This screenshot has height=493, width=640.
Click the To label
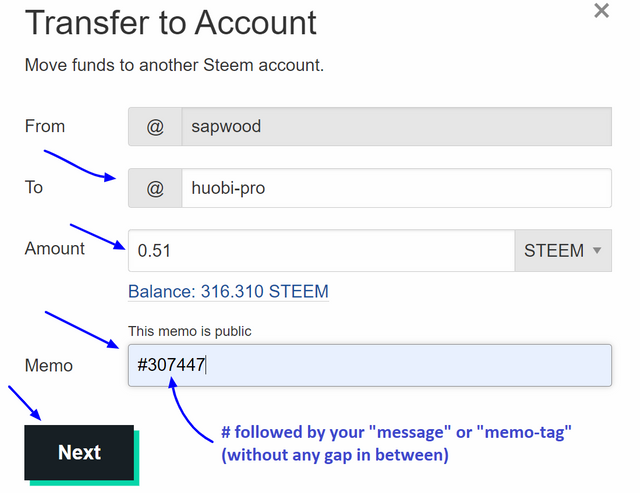pos(34,187)
